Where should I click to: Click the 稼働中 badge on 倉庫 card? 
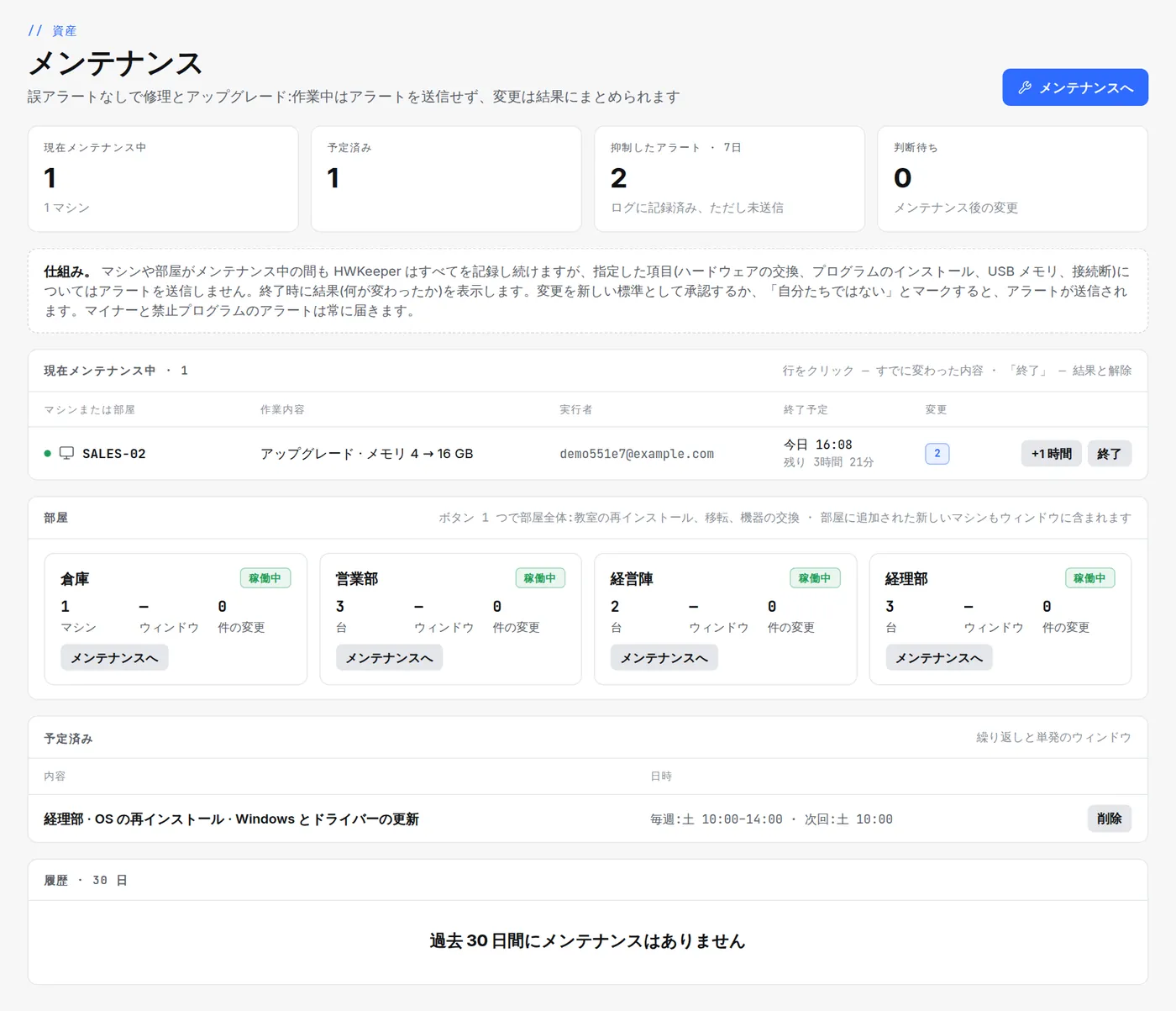tap(265, 578)
